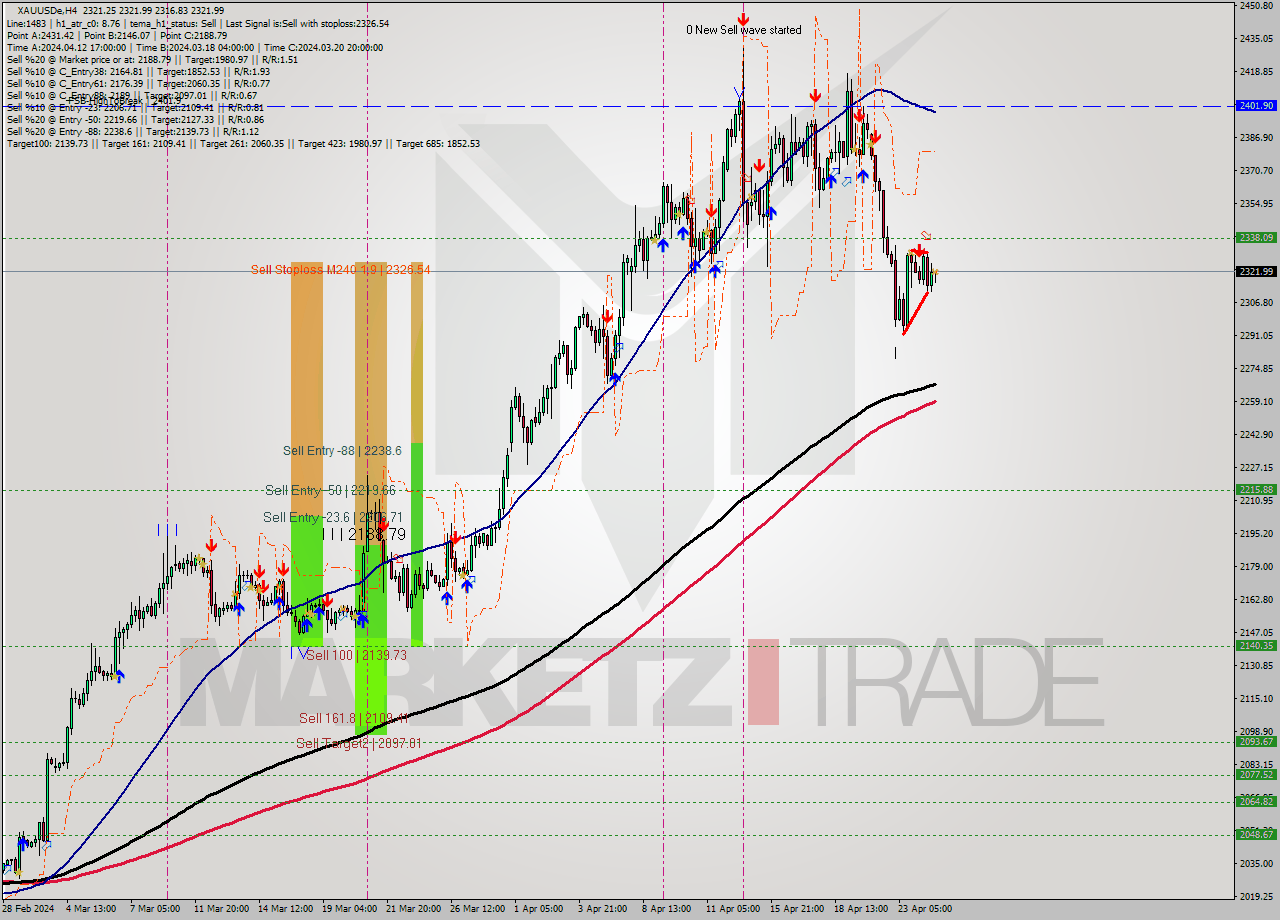Click the 2306.80 price axis value
This screenshot has height=920, width=1280.
[x=1256, y=303]
